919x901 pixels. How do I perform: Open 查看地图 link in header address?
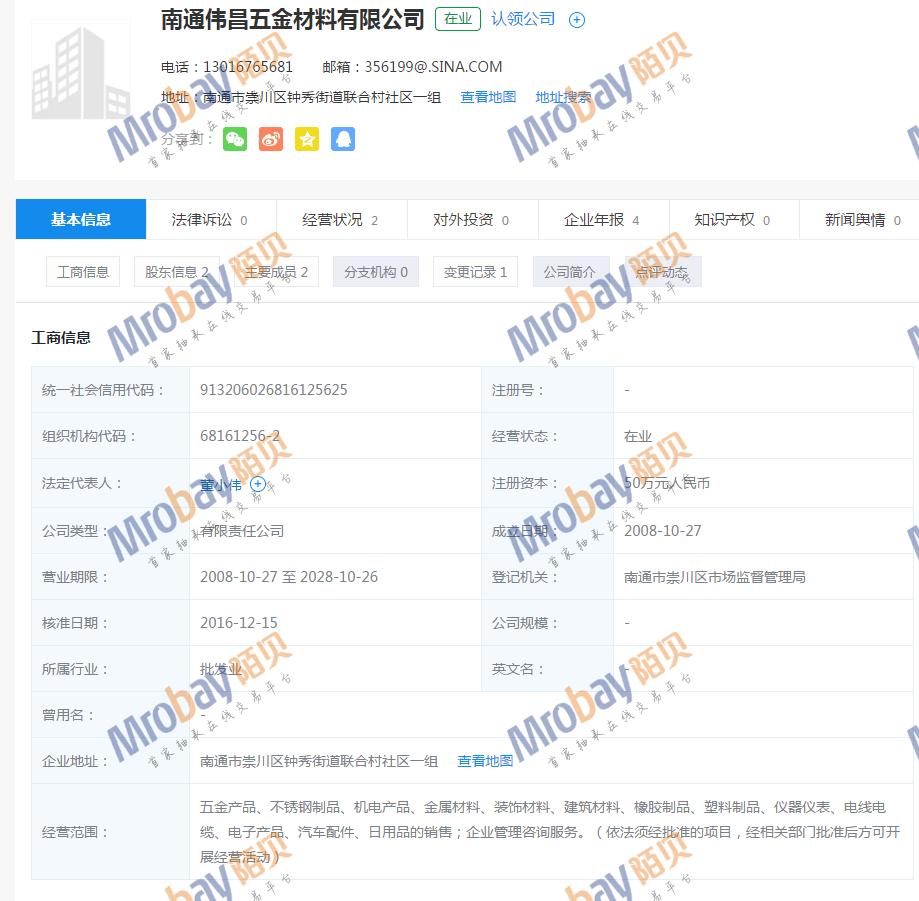pyautogui.click(x=488, y=97)
